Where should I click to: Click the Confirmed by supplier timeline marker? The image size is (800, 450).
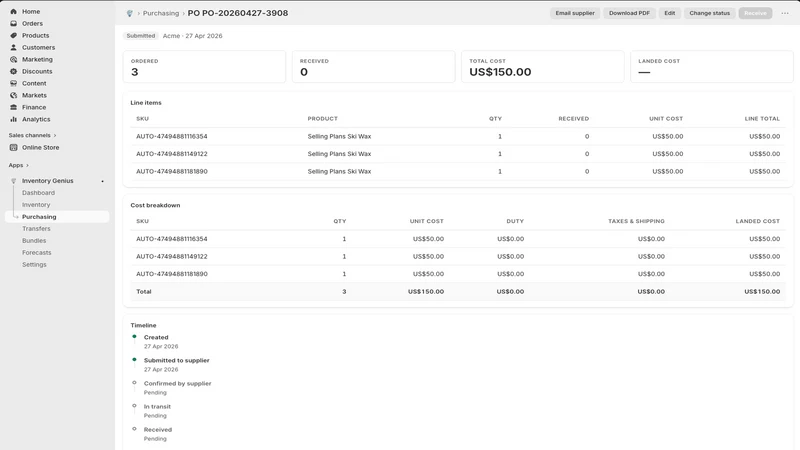click(x=134, y=382)
